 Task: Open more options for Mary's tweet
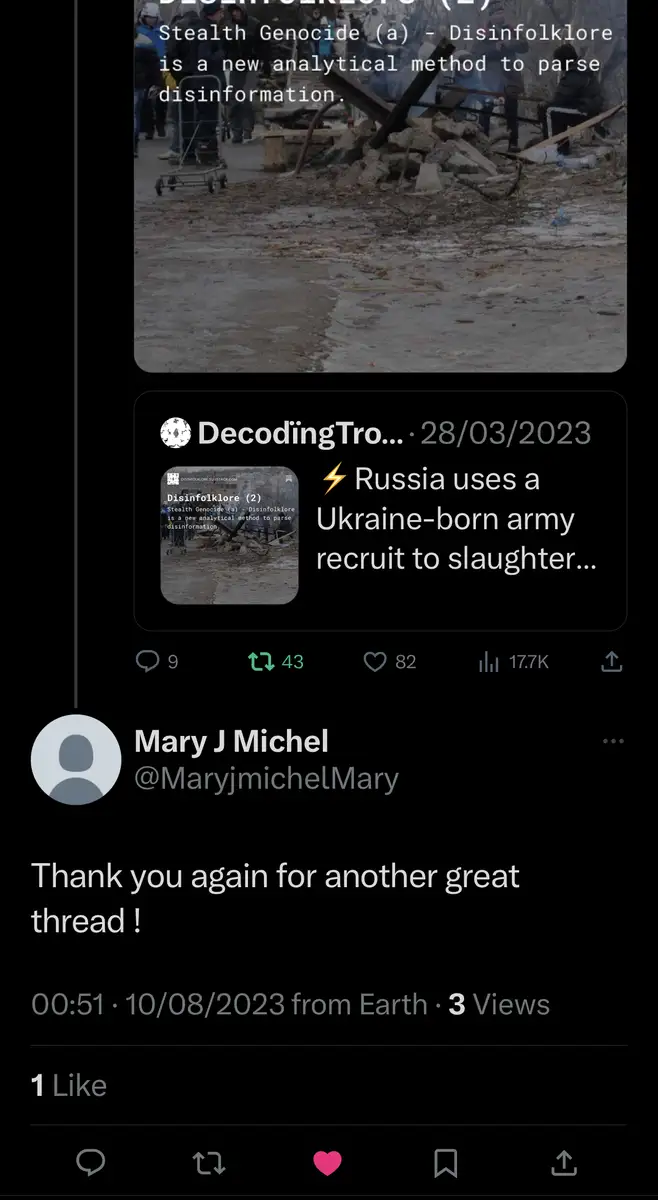[614, 741]
